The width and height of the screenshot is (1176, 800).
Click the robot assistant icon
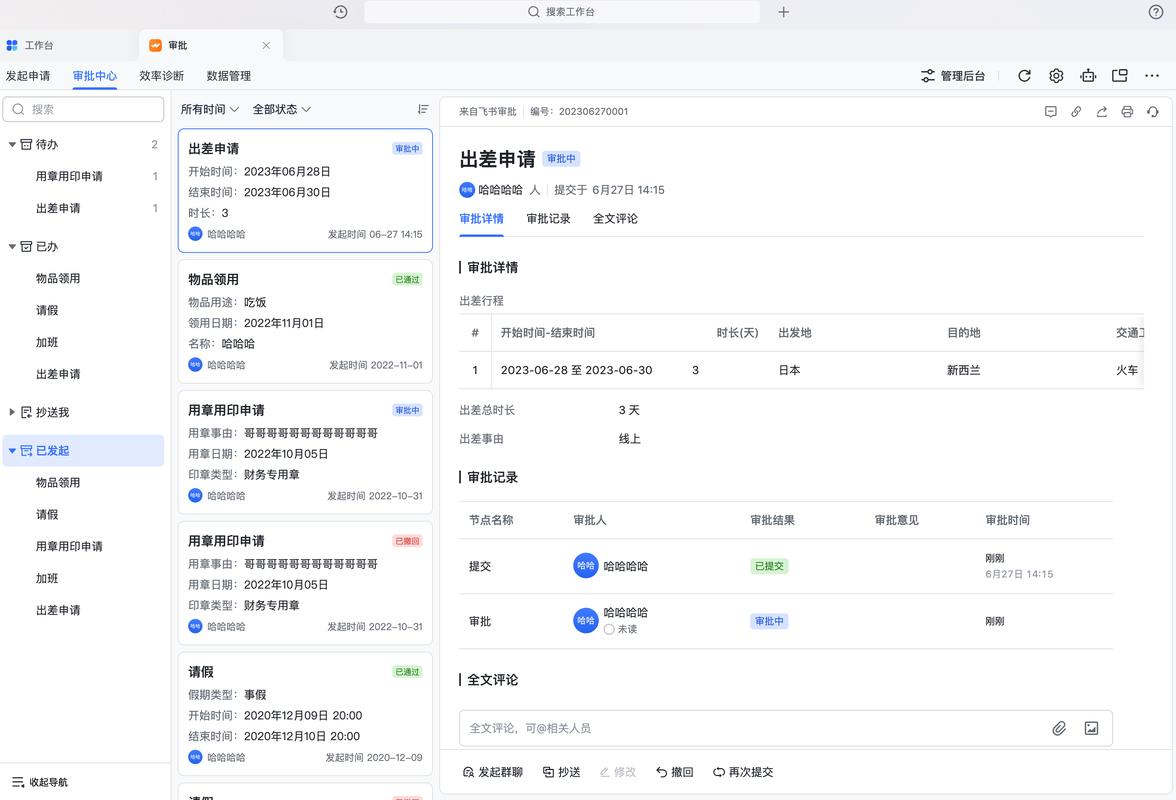[x=1088, y=76]
